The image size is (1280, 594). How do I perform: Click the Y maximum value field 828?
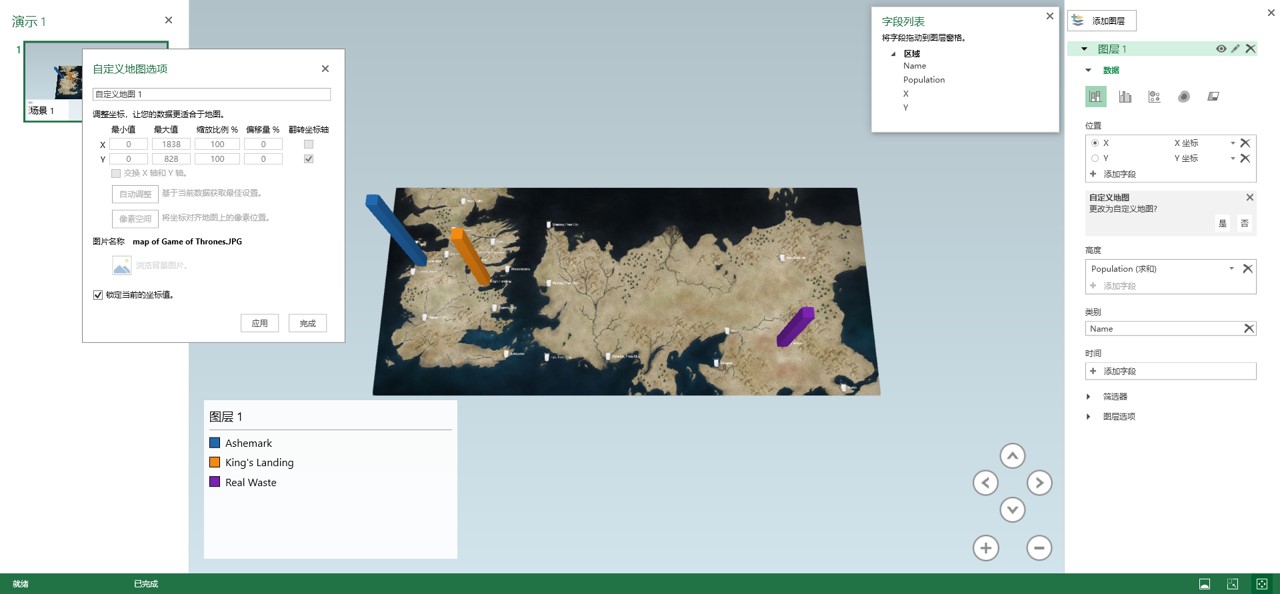pyautogui.click(x=171, y=159)
